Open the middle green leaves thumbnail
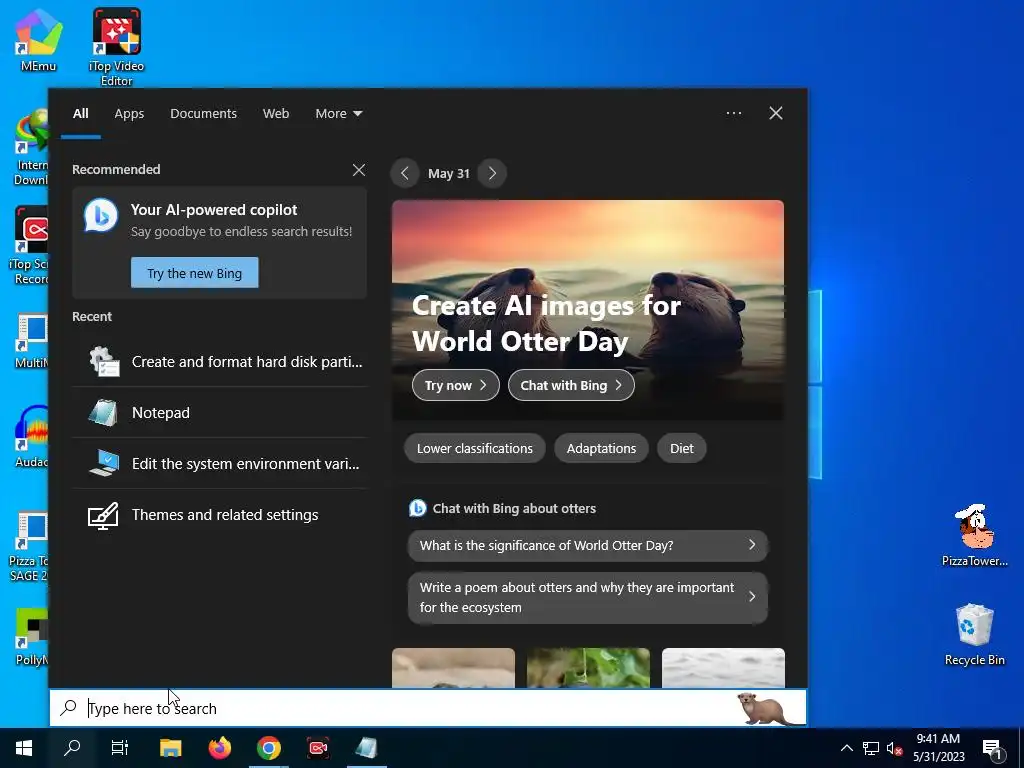Image resolution: width=1024 pixels, height=768 pixels. pos(588,667)
